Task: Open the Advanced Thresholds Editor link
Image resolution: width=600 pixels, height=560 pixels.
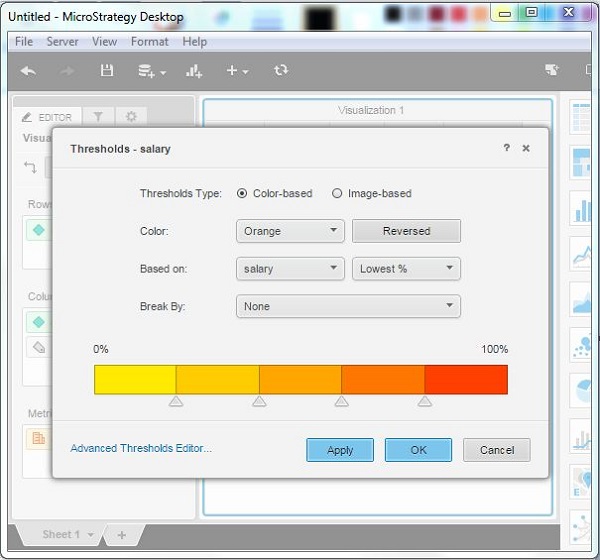Action: (141, 449)
